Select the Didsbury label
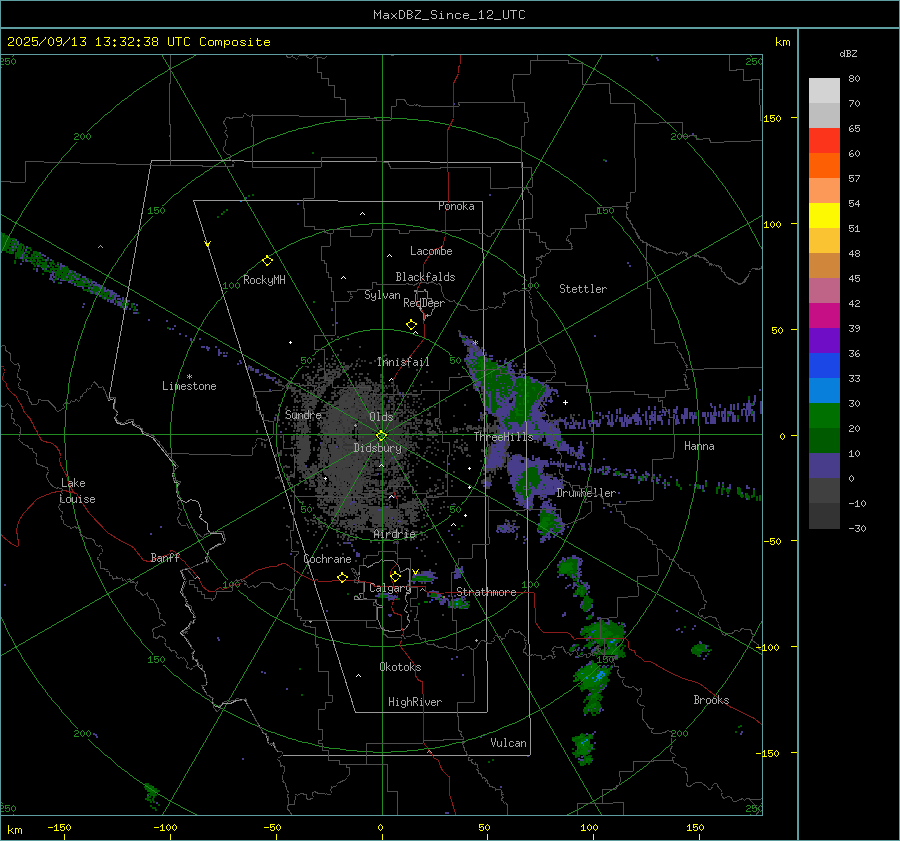 [377, 448]
